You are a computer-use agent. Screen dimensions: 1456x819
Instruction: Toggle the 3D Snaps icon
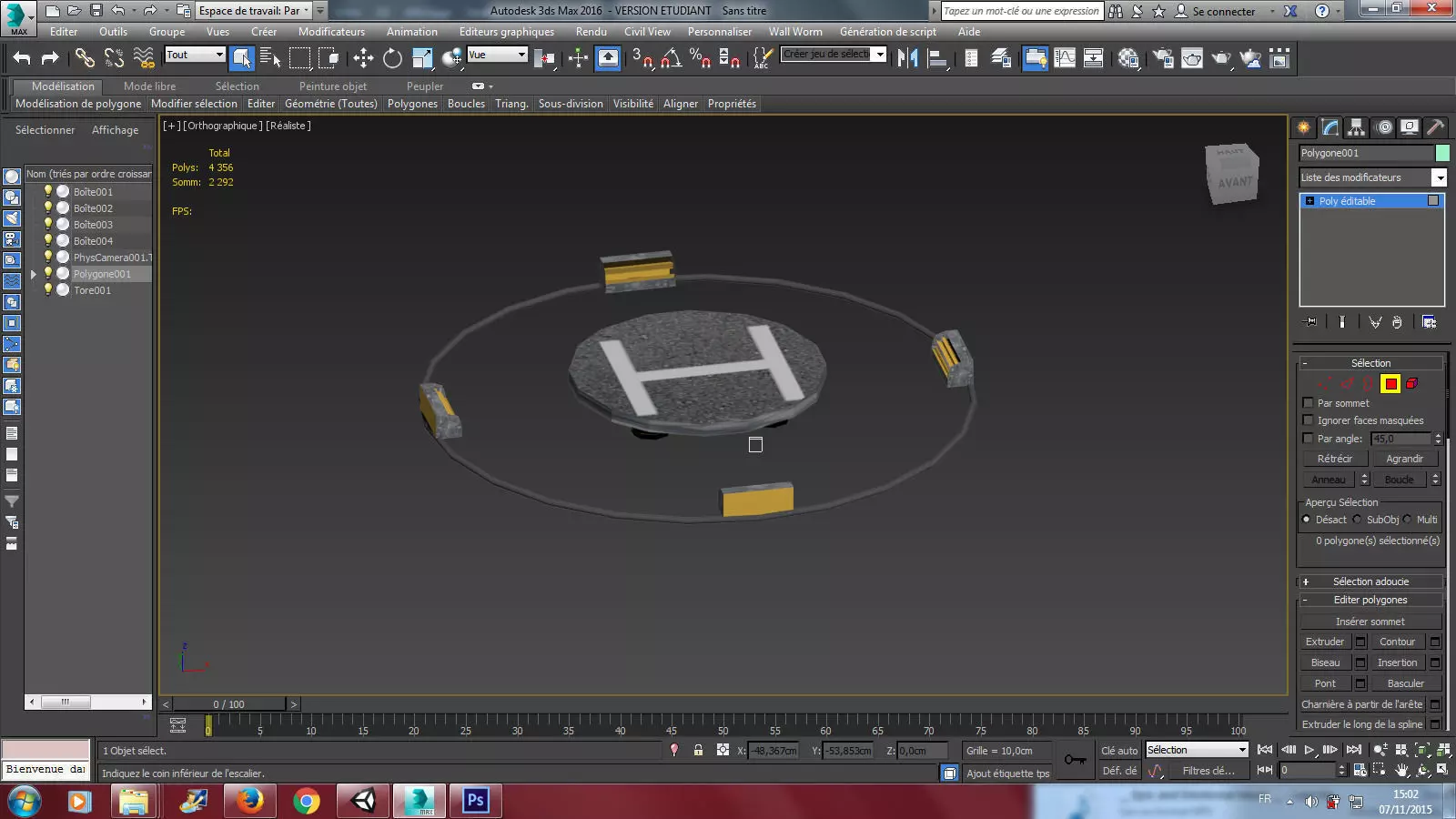(642, 58)
